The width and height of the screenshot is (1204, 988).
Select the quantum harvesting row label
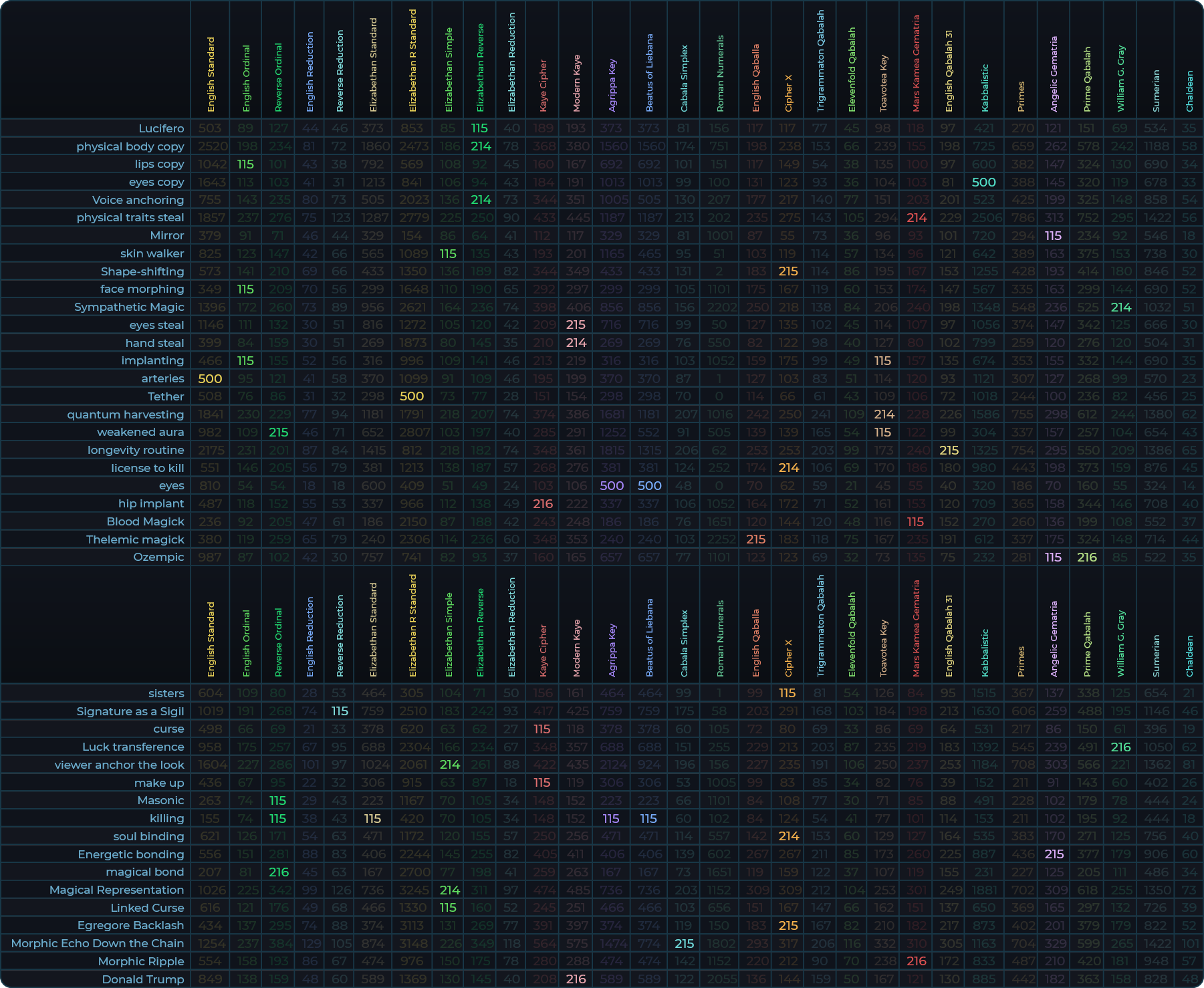[x=125, y=414]
